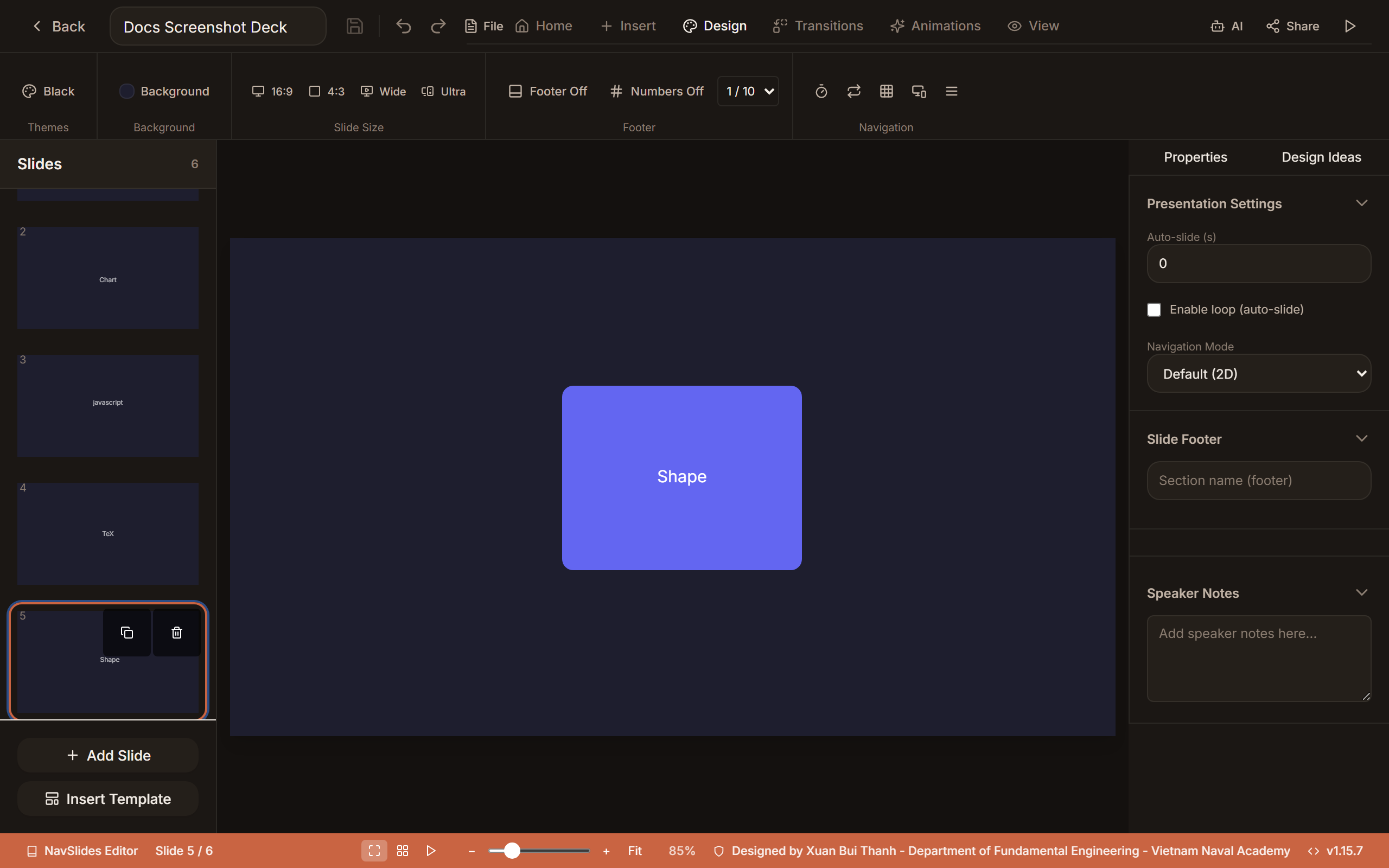This screenshot has width=1389, height=868.
Task: Open the 1 / 10 numbering format dropdown
Action: click(748, 91)
